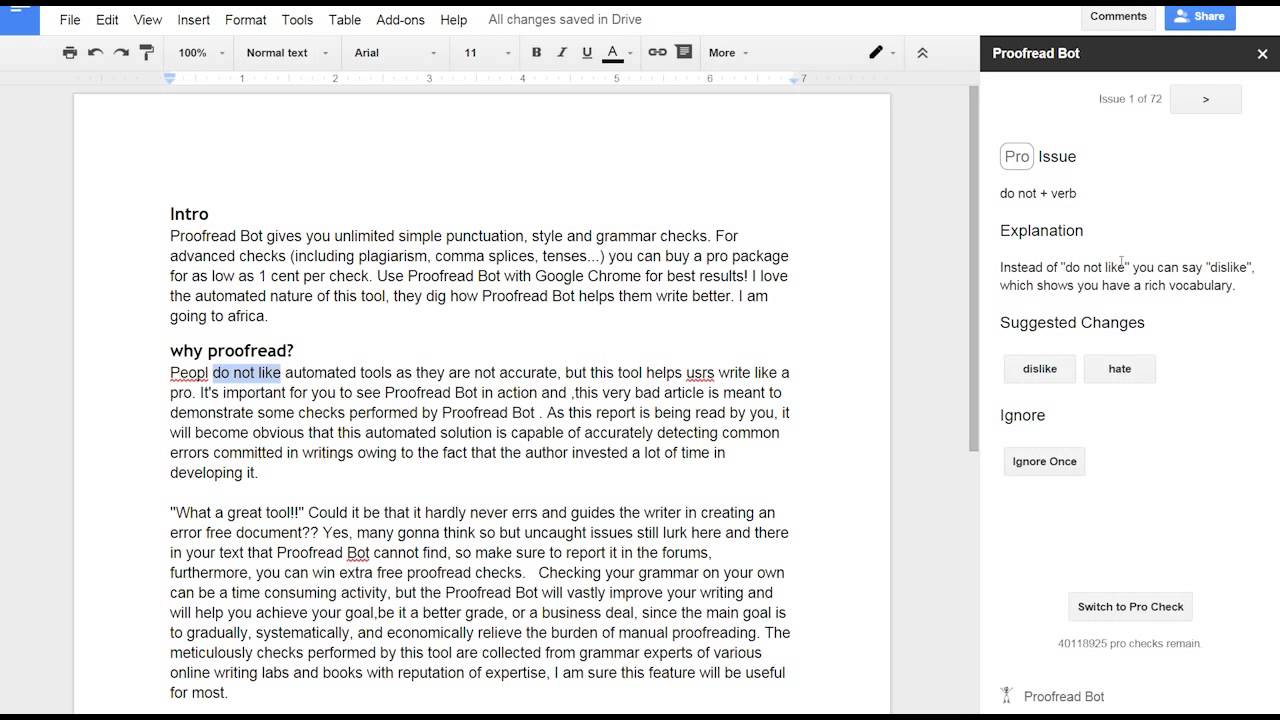
Task: Open the View menu
Action: (x=147, y=19)
